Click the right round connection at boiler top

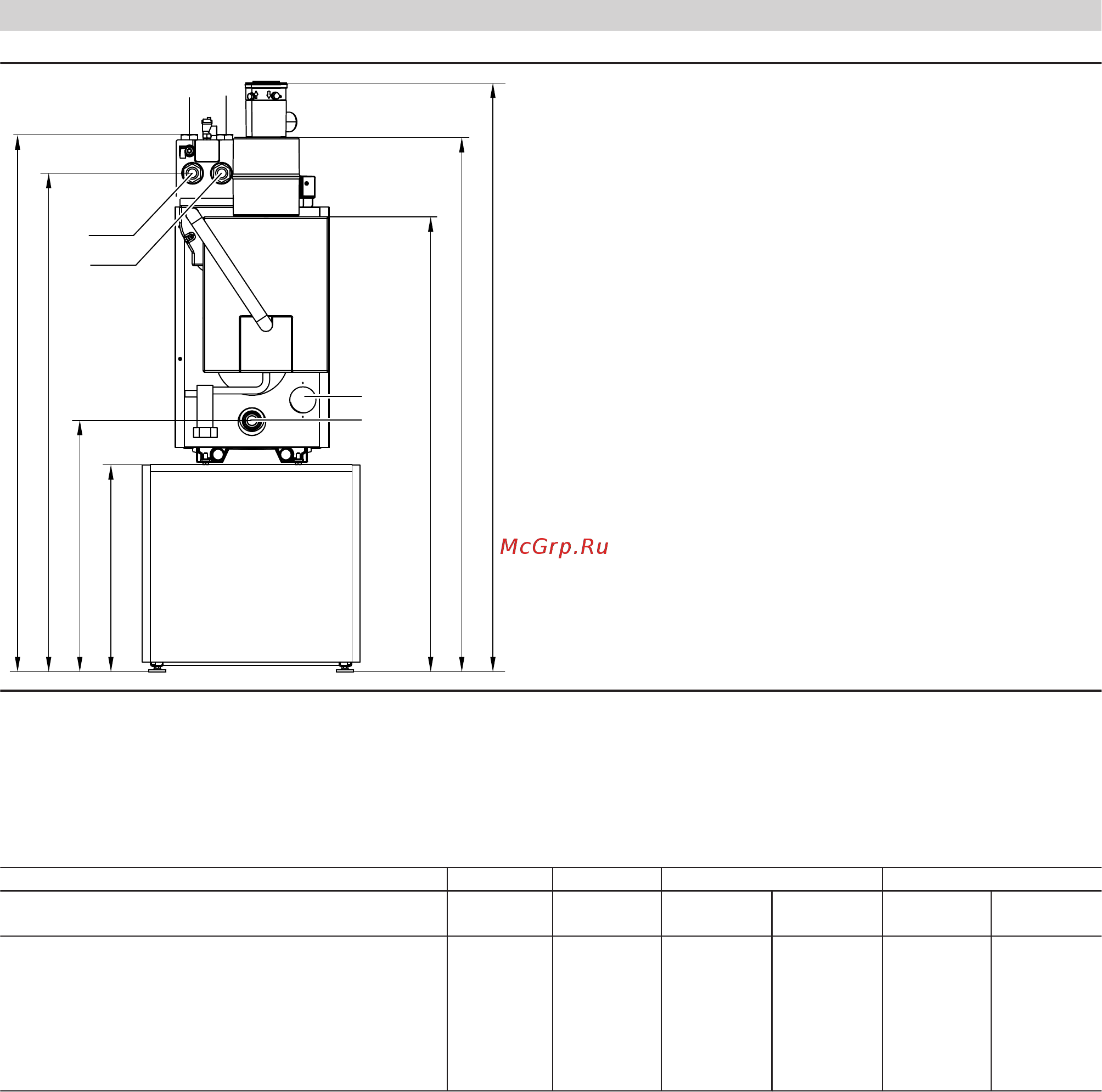click(x=221, y=173)
